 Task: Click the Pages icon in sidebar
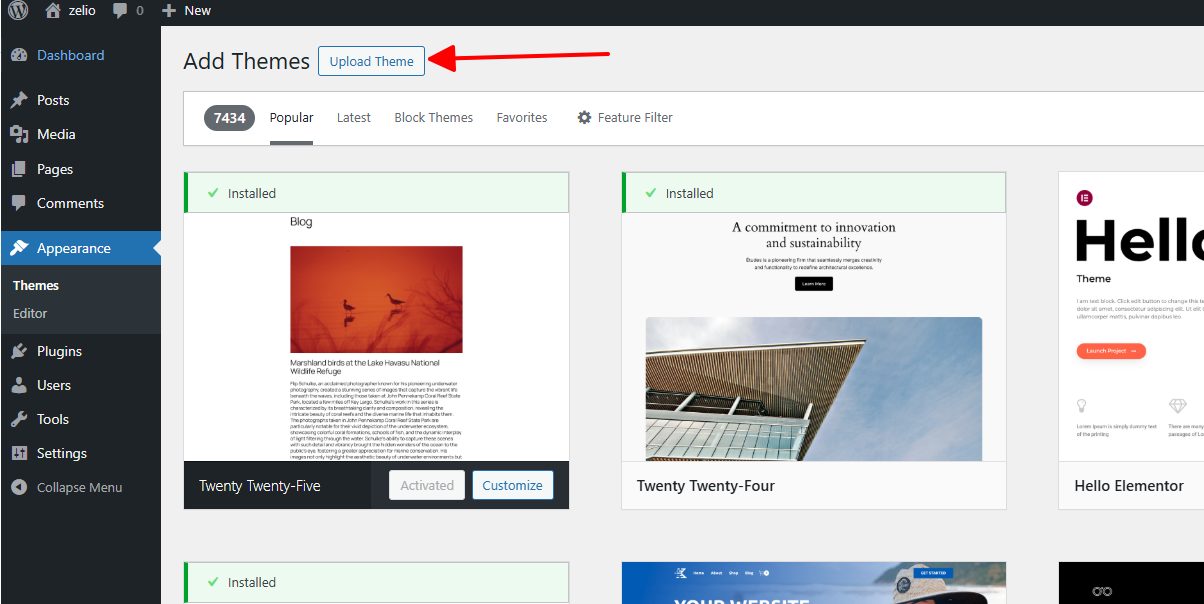19,169
